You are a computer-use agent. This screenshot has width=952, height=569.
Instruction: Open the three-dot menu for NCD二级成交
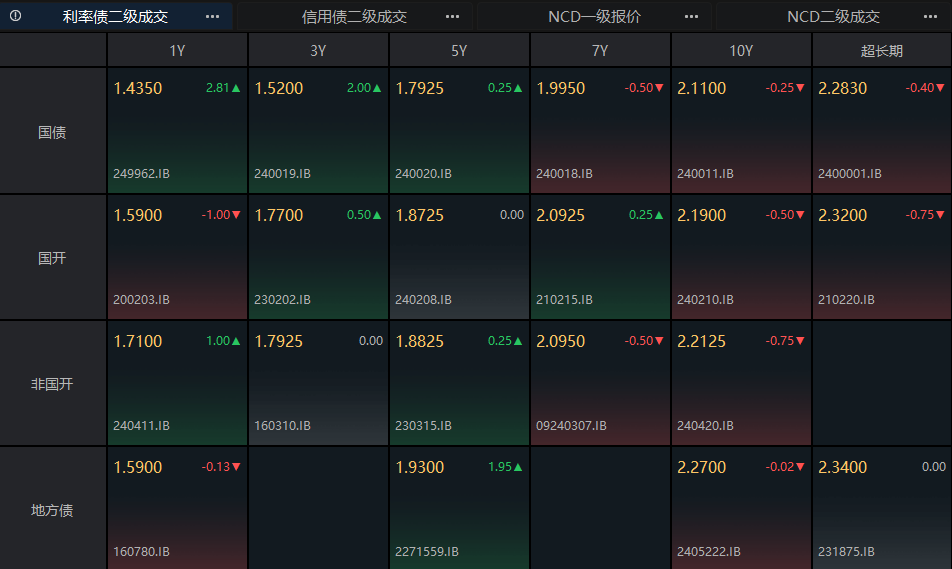coord(931,16)
